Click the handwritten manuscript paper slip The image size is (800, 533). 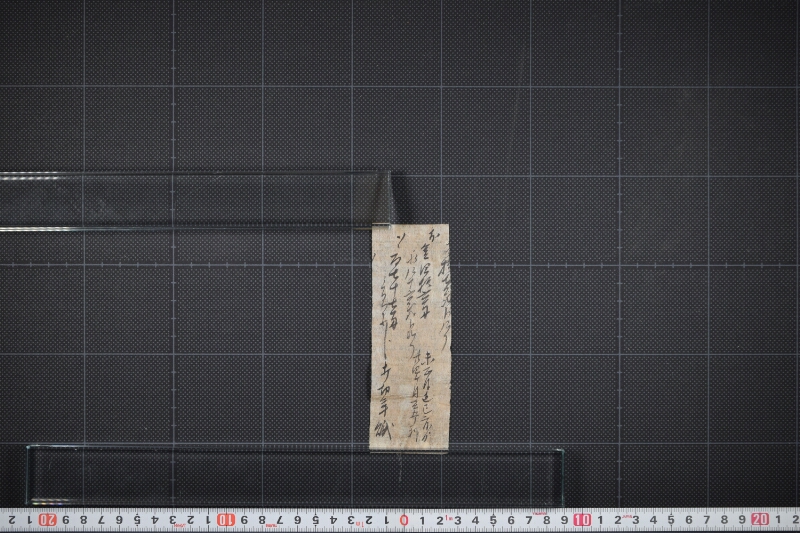[x=410, y=337]
